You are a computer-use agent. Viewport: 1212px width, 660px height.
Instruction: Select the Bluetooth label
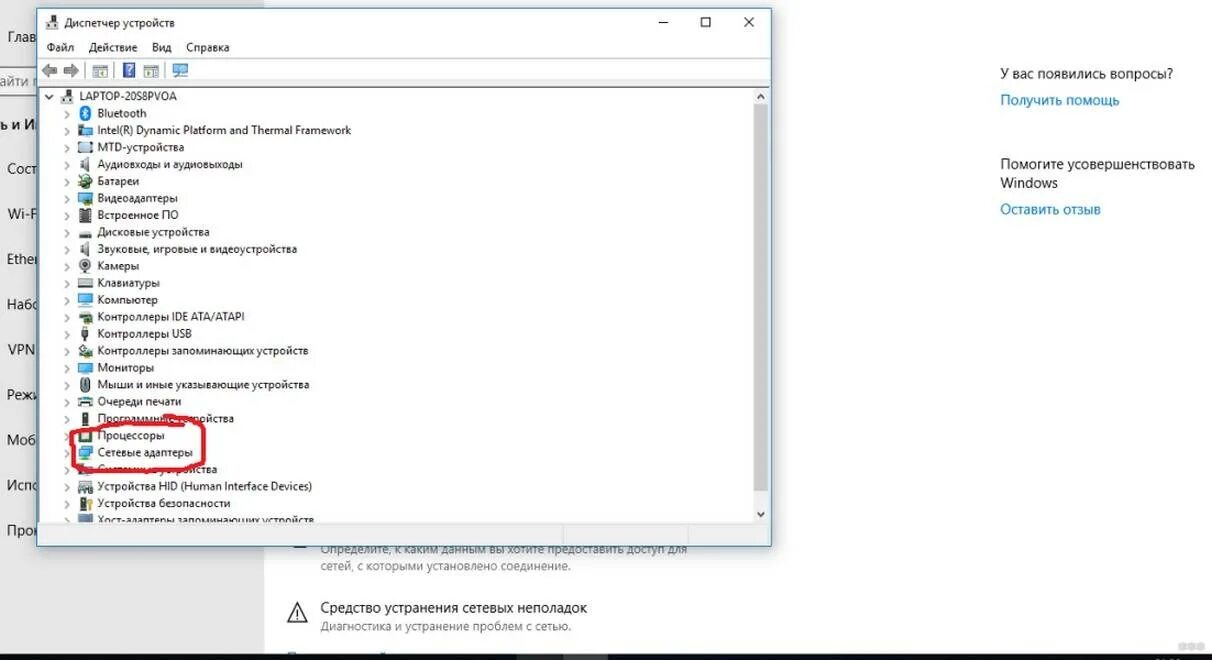click(x=122, y=113)
